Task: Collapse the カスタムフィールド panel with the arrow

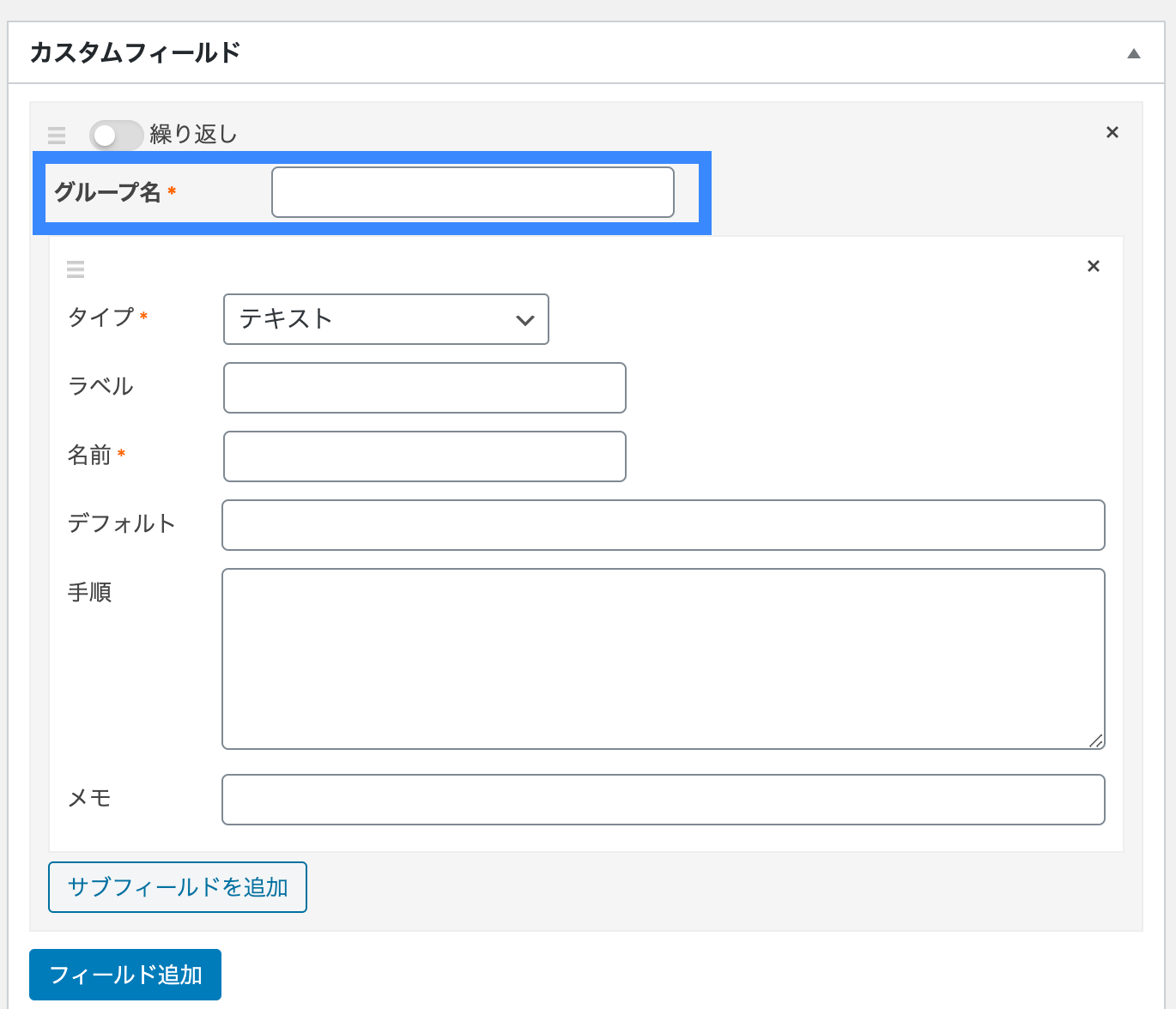Action: 1134,52
